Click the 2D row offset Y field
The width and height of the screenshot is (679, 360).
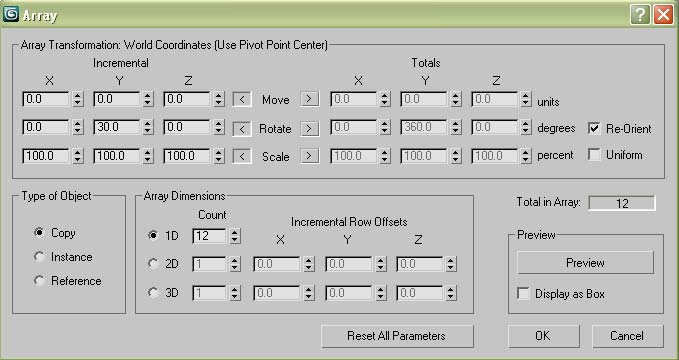point(349,264)
